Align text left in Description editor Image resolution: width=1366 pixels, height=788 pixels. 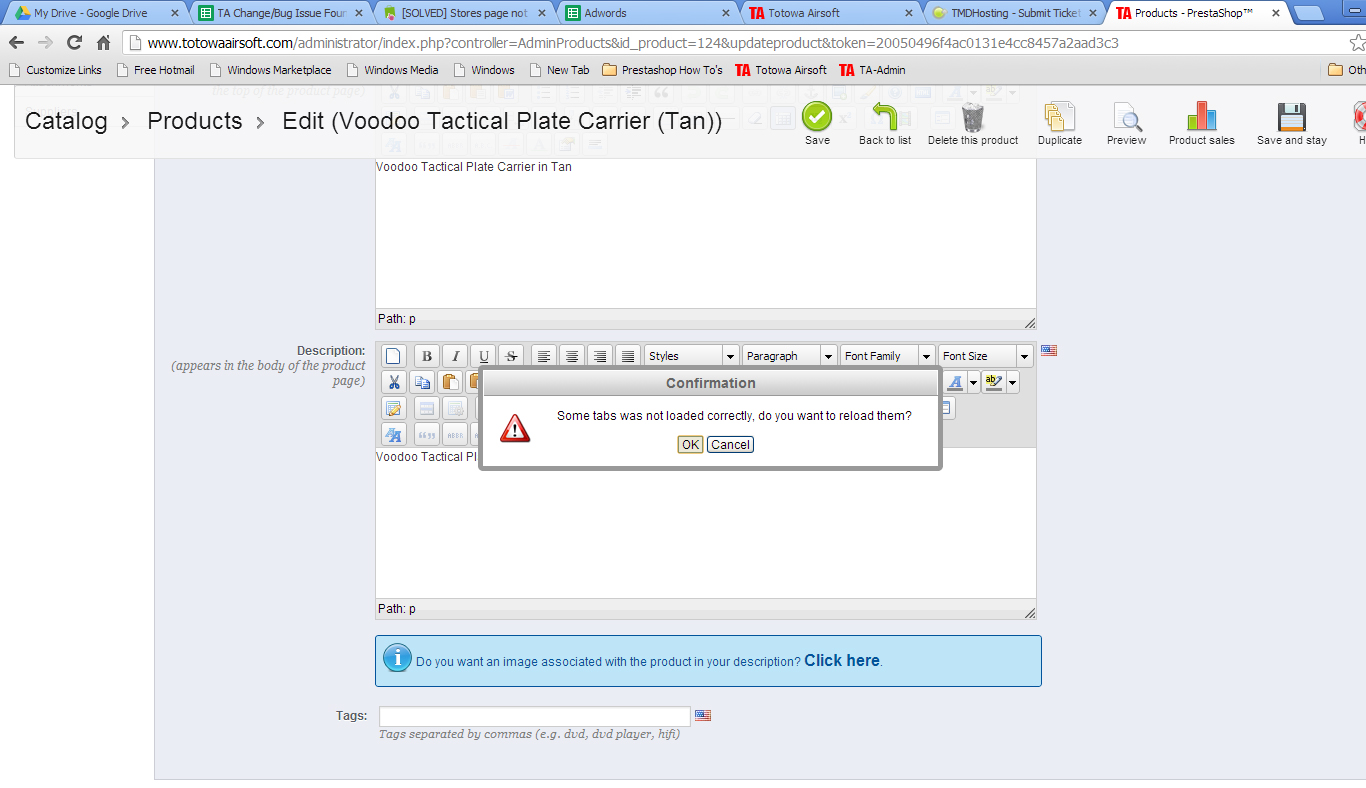(544, 356)
